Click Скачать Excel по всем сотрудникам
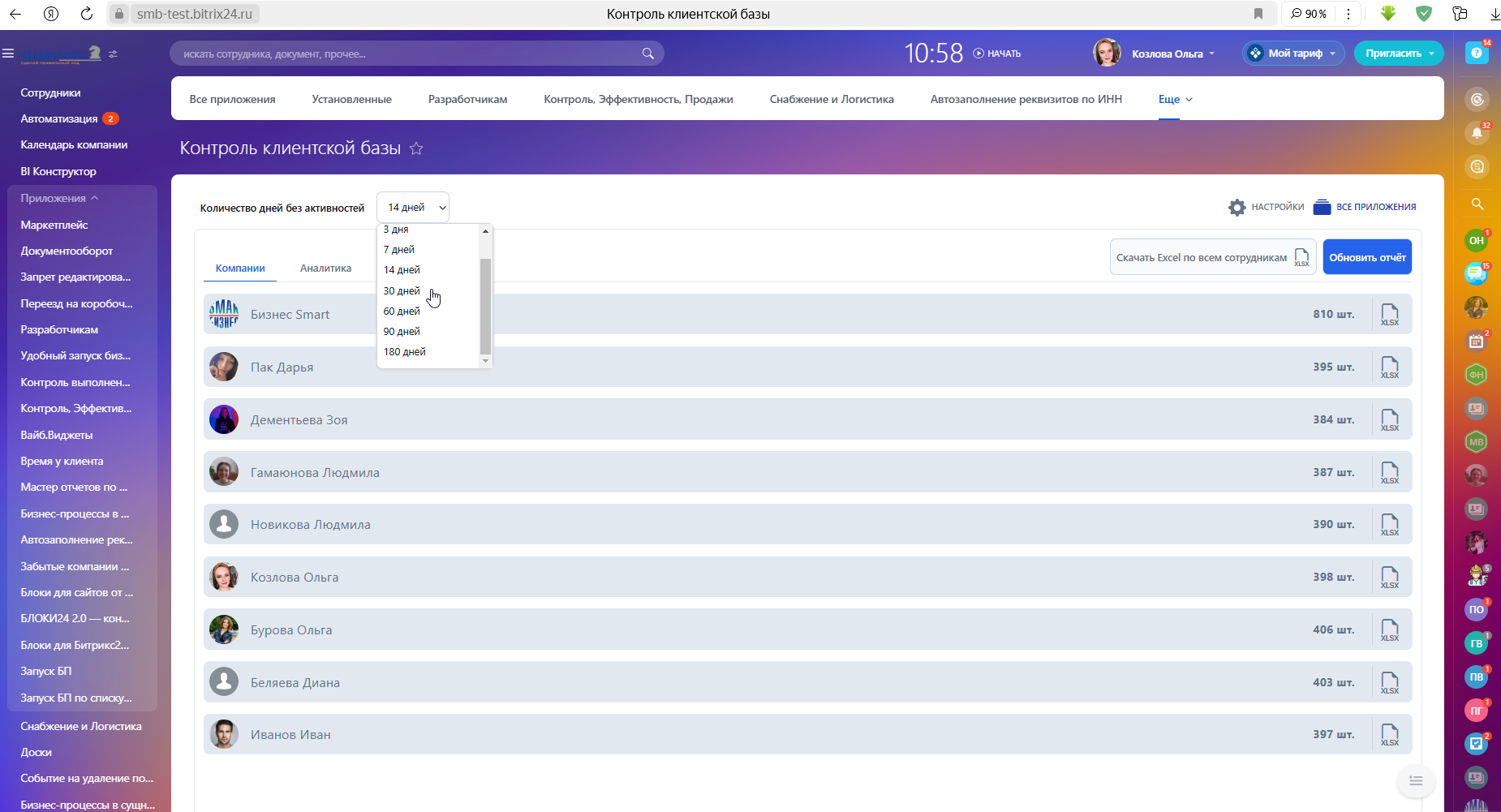Viewport: 1501px width, 812px height. coord(1213,257)
